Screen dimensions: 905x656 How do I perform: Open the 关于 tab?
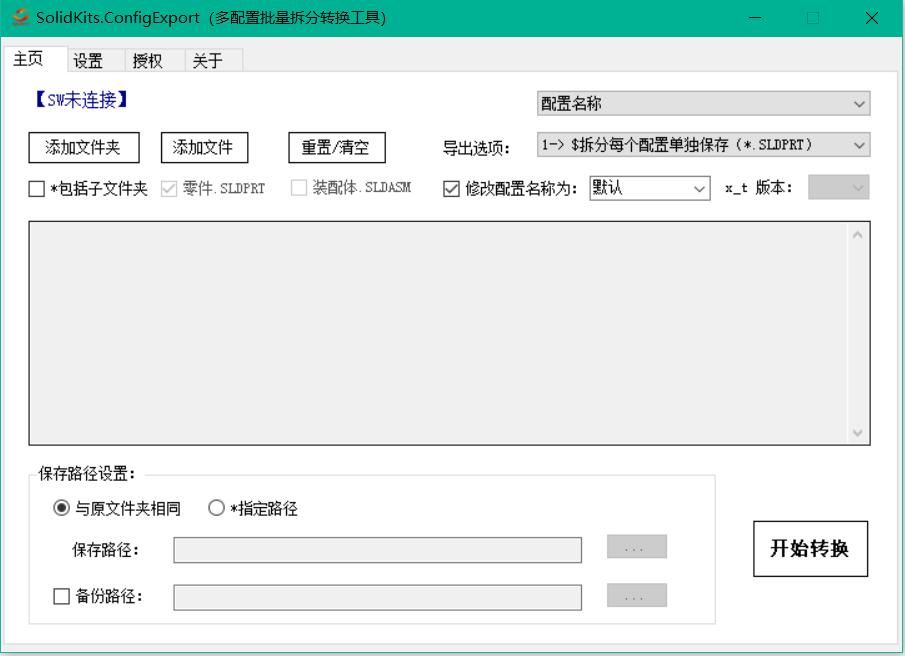(x=207, y=61)
